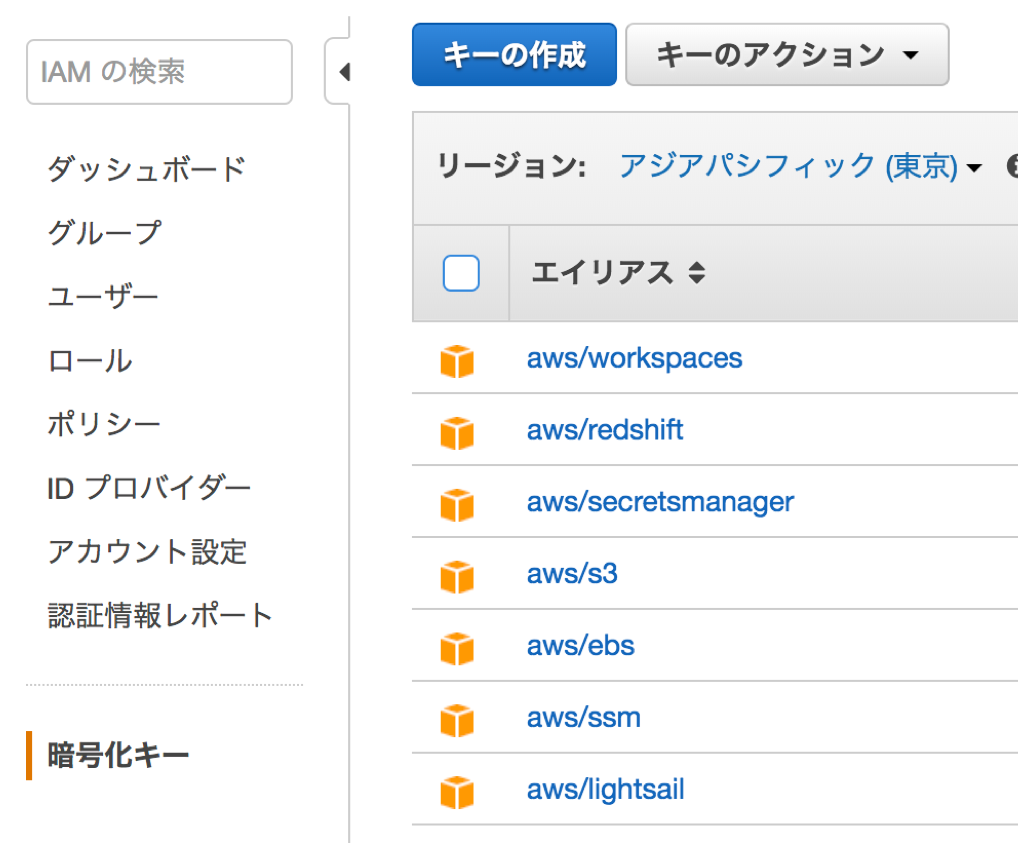Open ポリシー in the sidebar
This screenshot has width=1018, height=843.
click(x=104, y=425)
